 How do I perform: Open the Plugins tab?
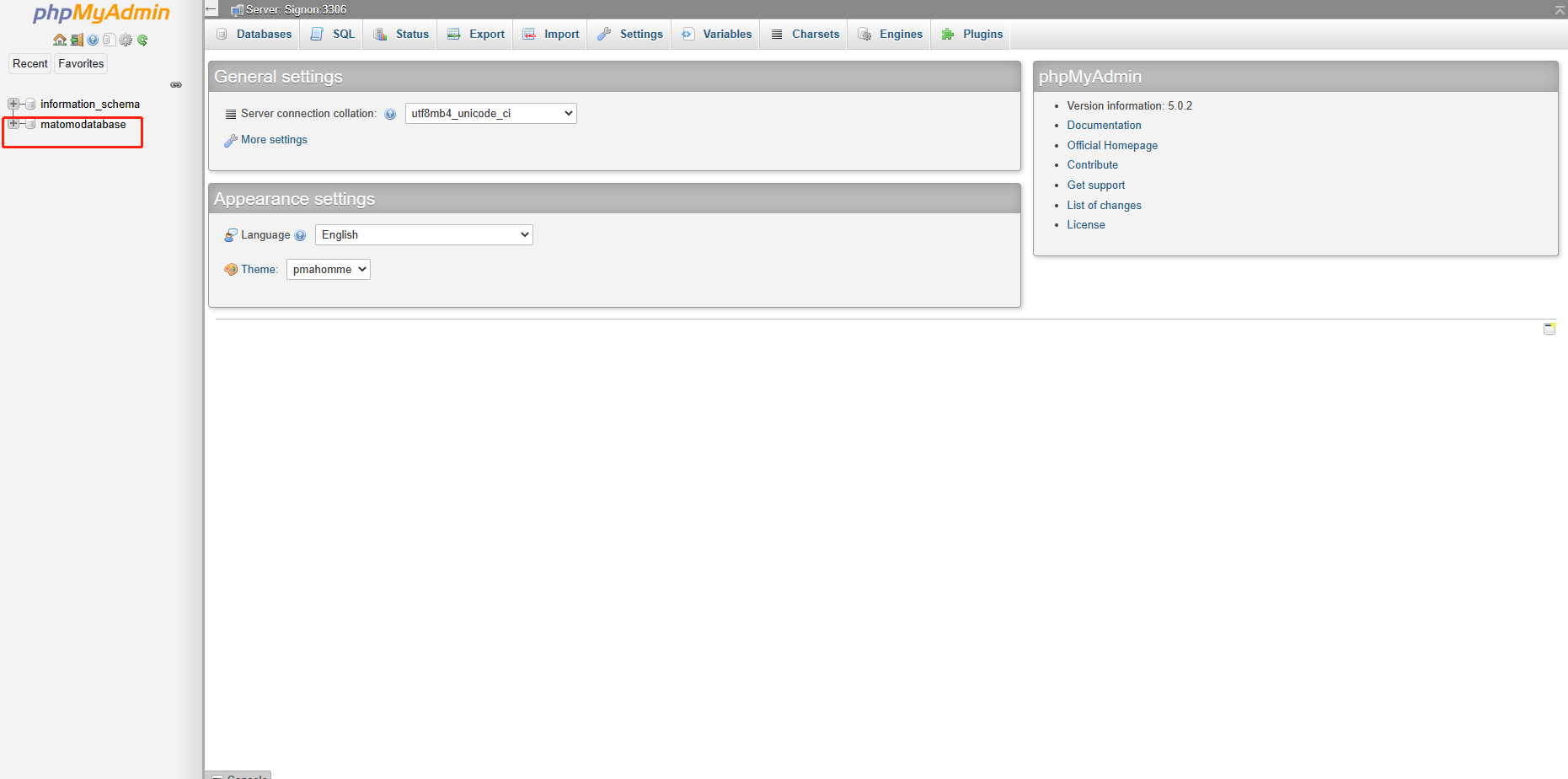(x=971, y=34)
